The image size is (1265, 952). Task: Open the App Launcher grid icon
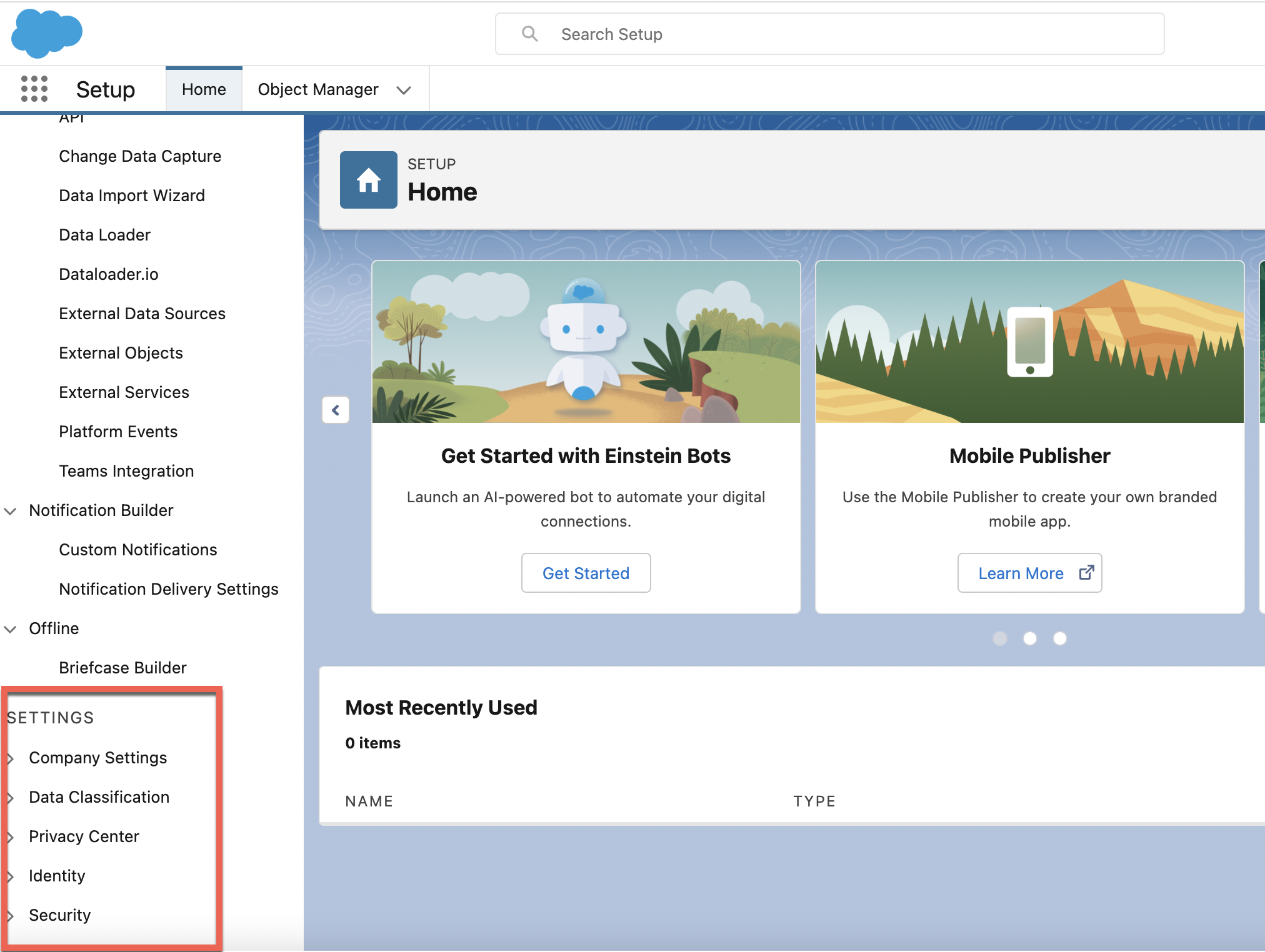coord(34,89)
